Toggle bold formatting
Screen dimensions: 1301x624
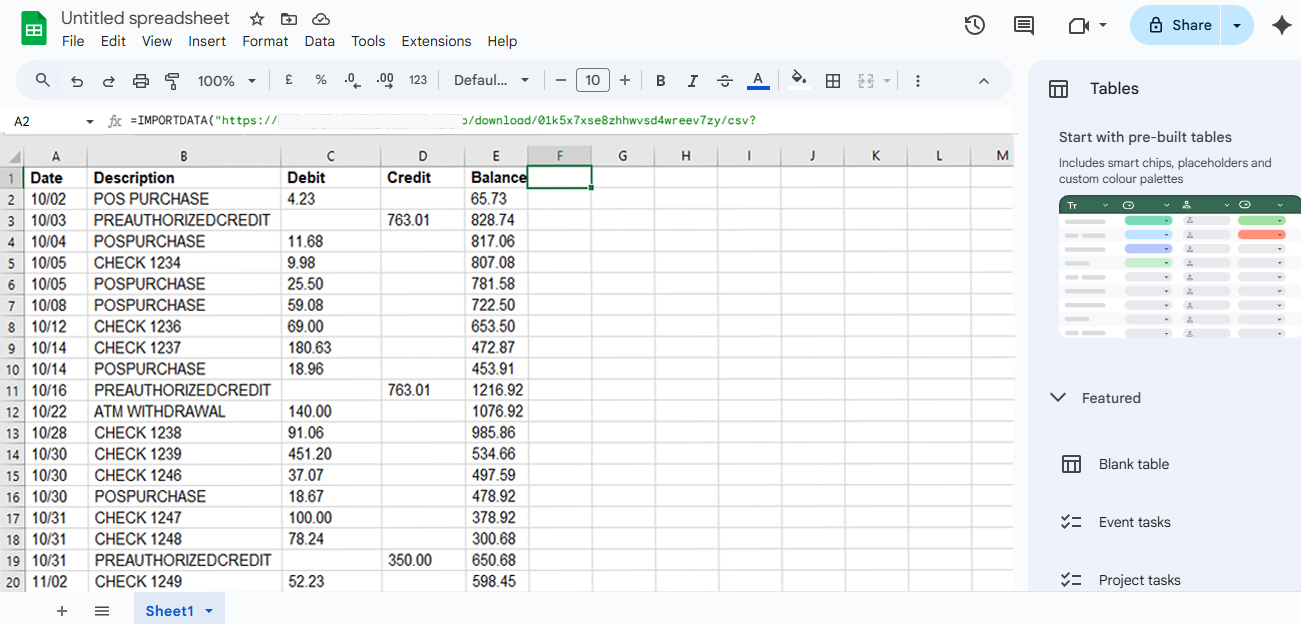pyautogui.click(x=661, y=81)
